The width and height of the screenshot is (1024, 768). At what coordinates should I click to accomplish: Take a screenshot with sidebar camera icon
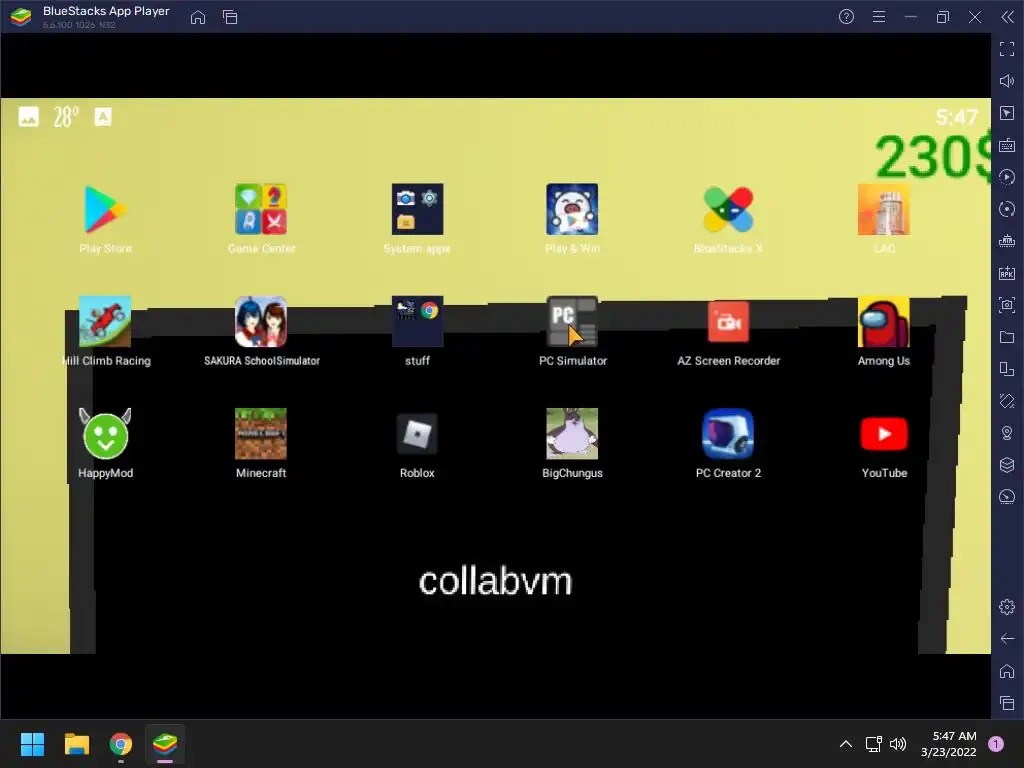[x=1007, y=305]
